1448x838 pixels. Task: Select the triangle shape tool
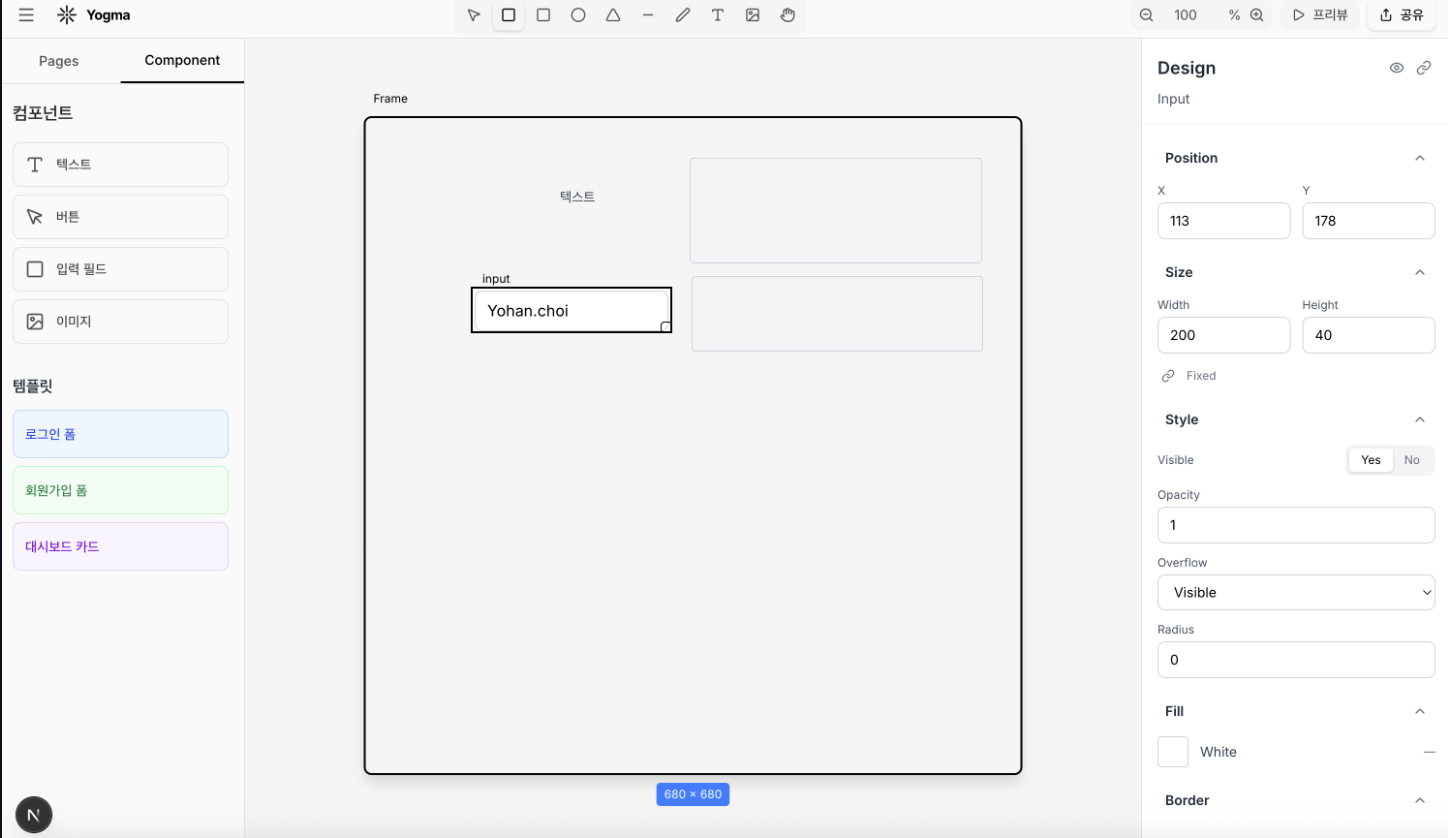click(613, 15)
